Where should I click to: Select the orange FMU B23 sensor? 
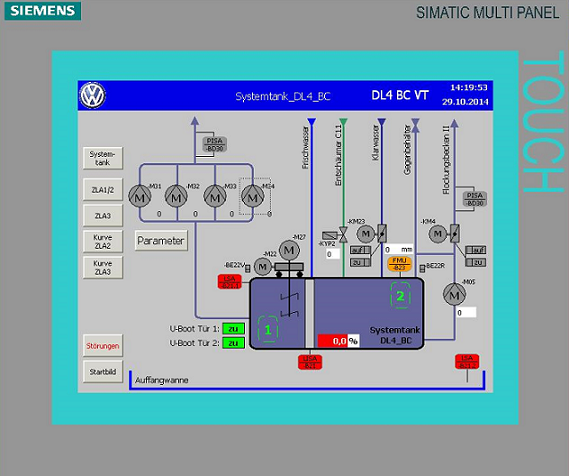(399, 264)
